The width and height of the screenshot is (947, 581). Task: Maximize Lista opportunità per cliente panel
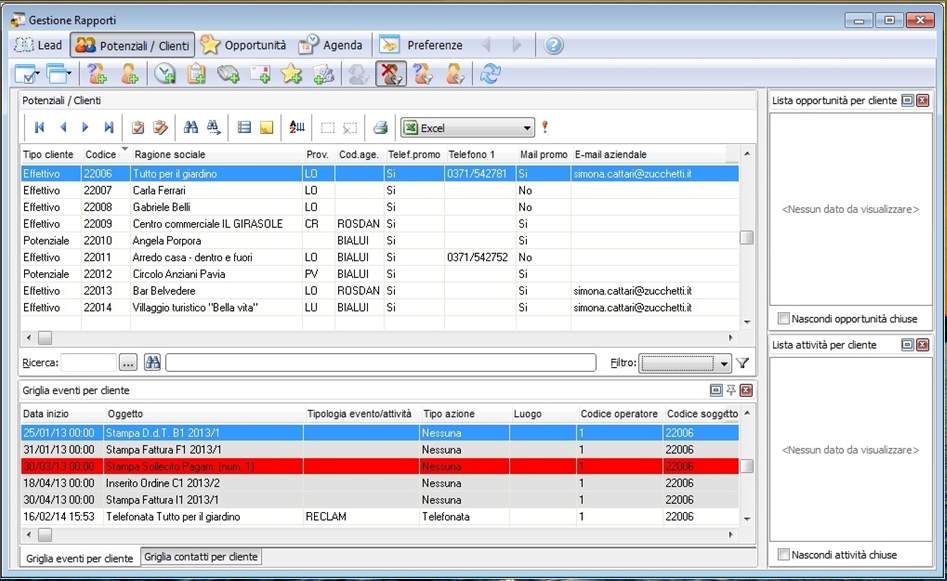[x=907, y=101]
